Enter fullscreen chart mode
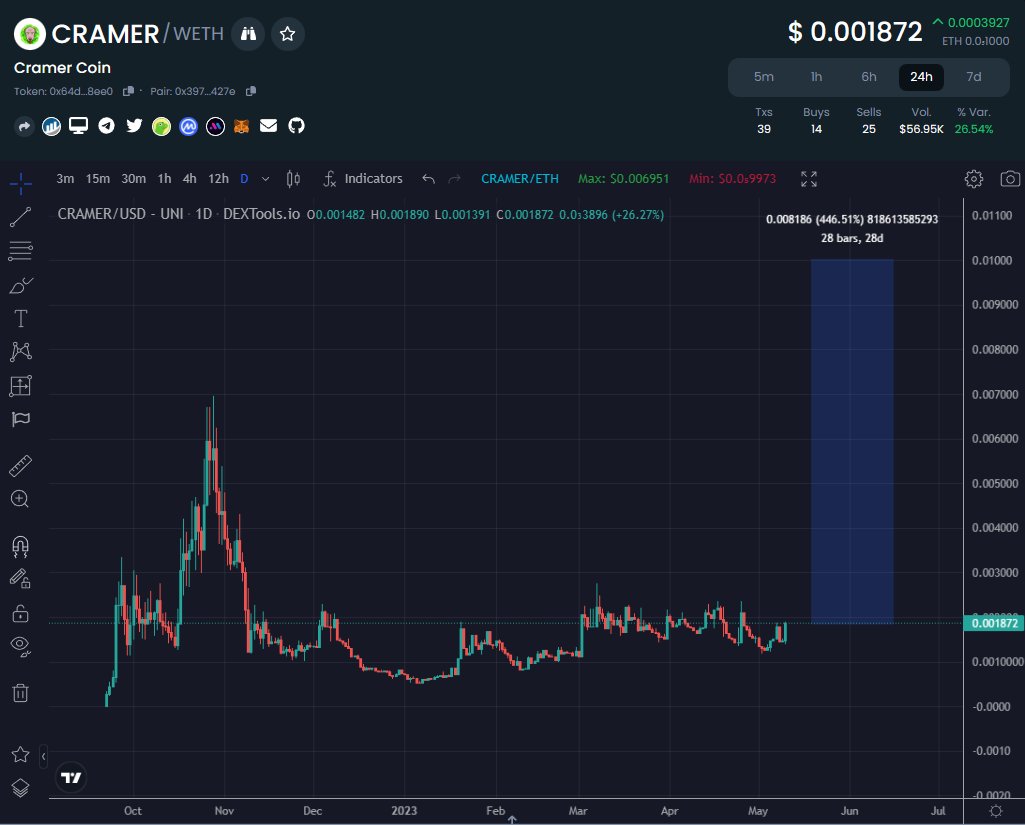 tap(809, 178)
